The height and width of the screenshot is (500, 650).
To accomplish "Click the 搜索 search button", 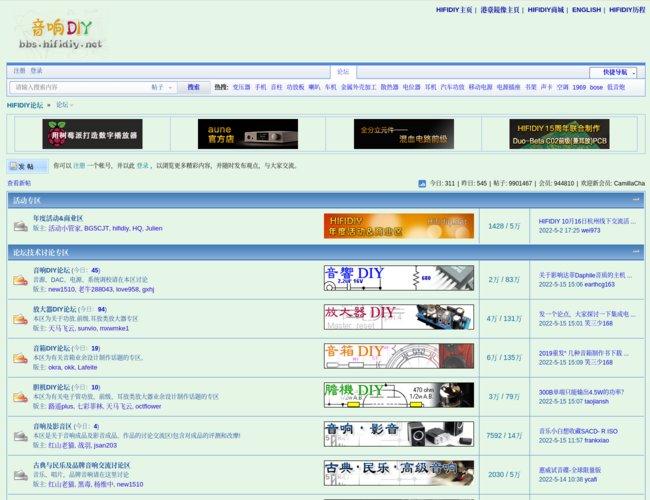I will pos(193,87).
